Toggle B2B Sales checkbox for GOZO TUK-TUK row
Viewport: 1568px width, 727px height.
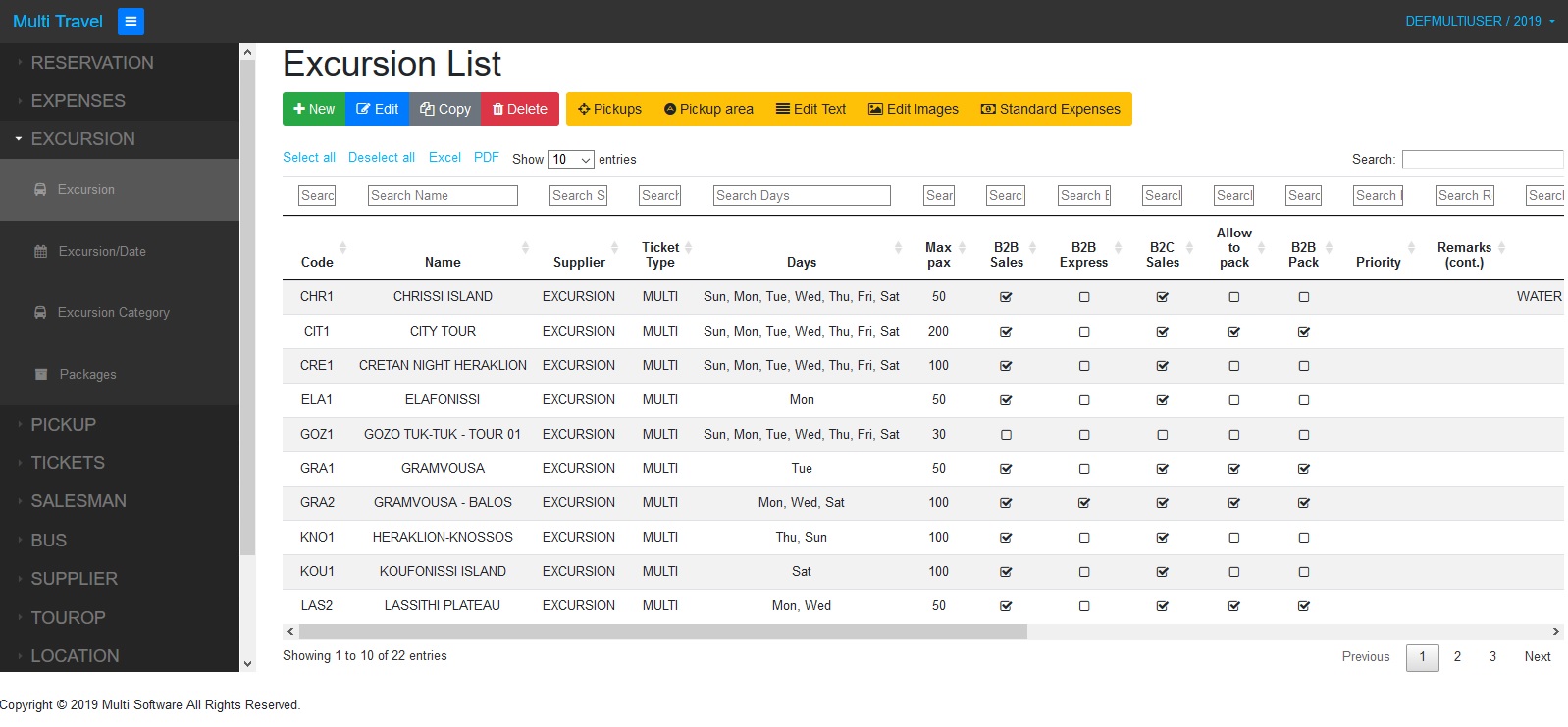tap(1006, 435)
